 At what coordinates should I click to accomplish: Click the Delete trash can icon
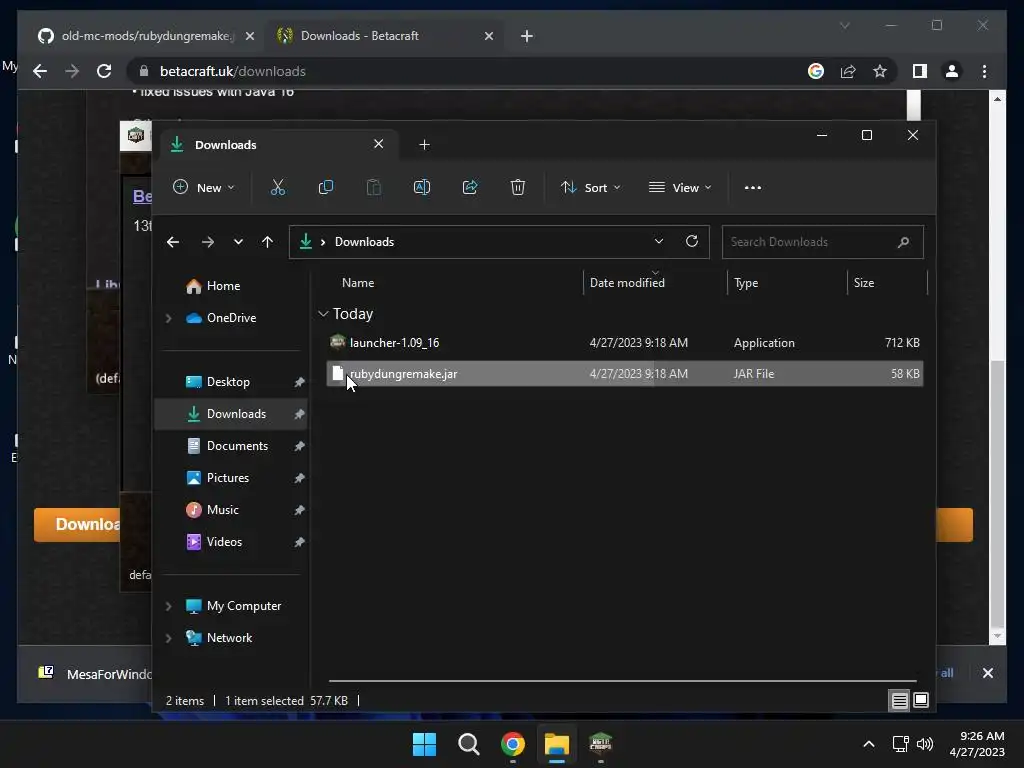click(x=518, y=187)
